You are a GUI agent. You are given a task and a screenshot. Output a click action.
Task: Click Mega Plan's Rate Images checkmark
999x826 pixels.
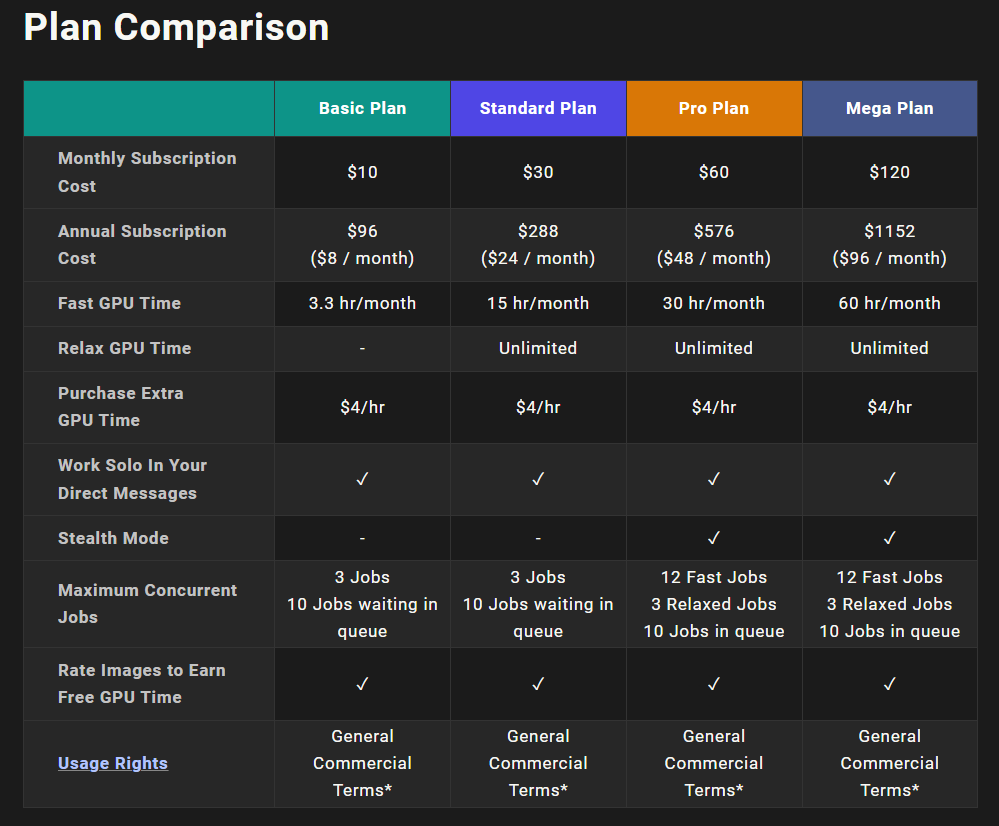889,684
